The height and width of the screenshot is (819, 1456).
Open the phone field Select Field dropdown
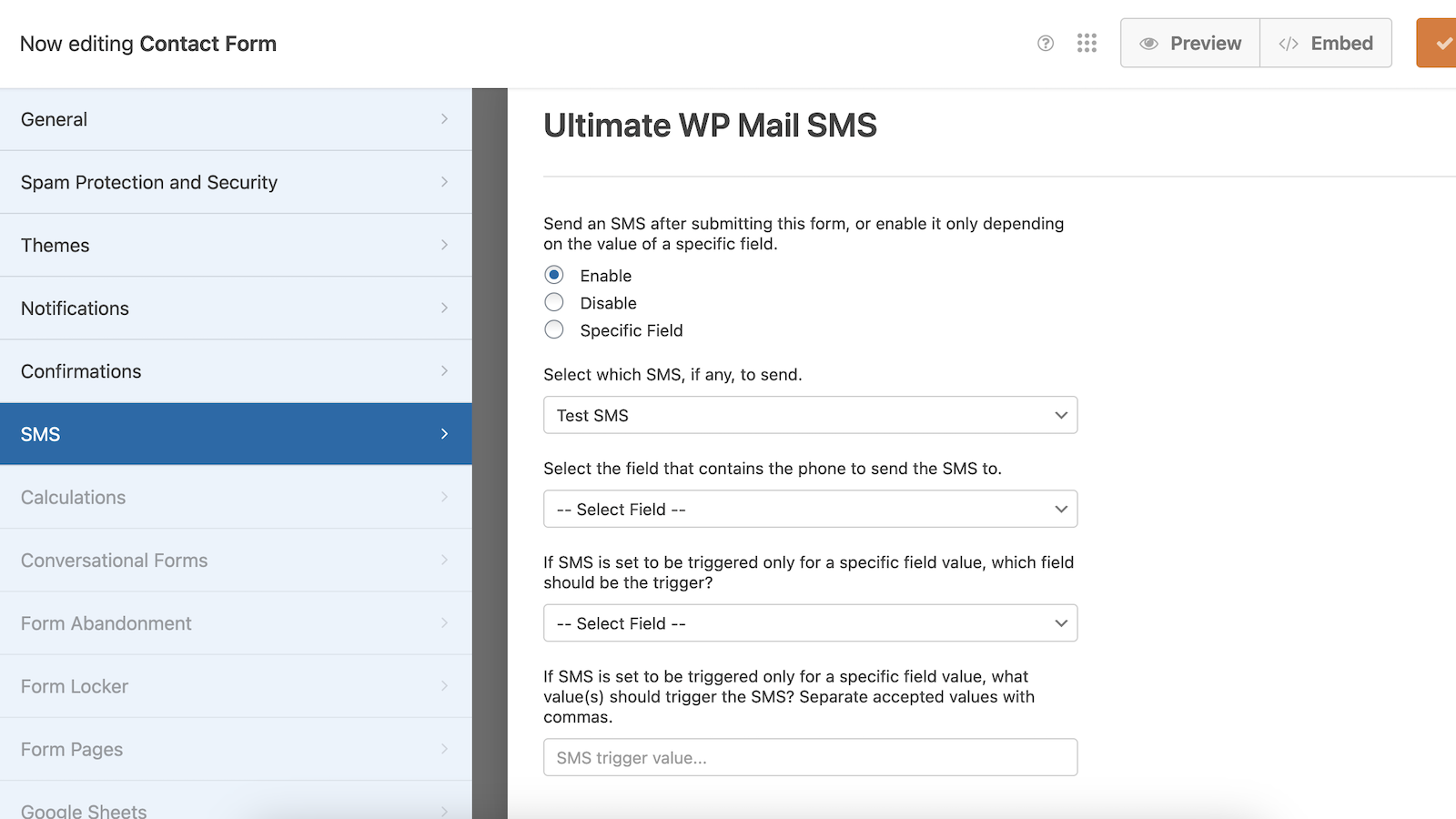click(811, 509)
